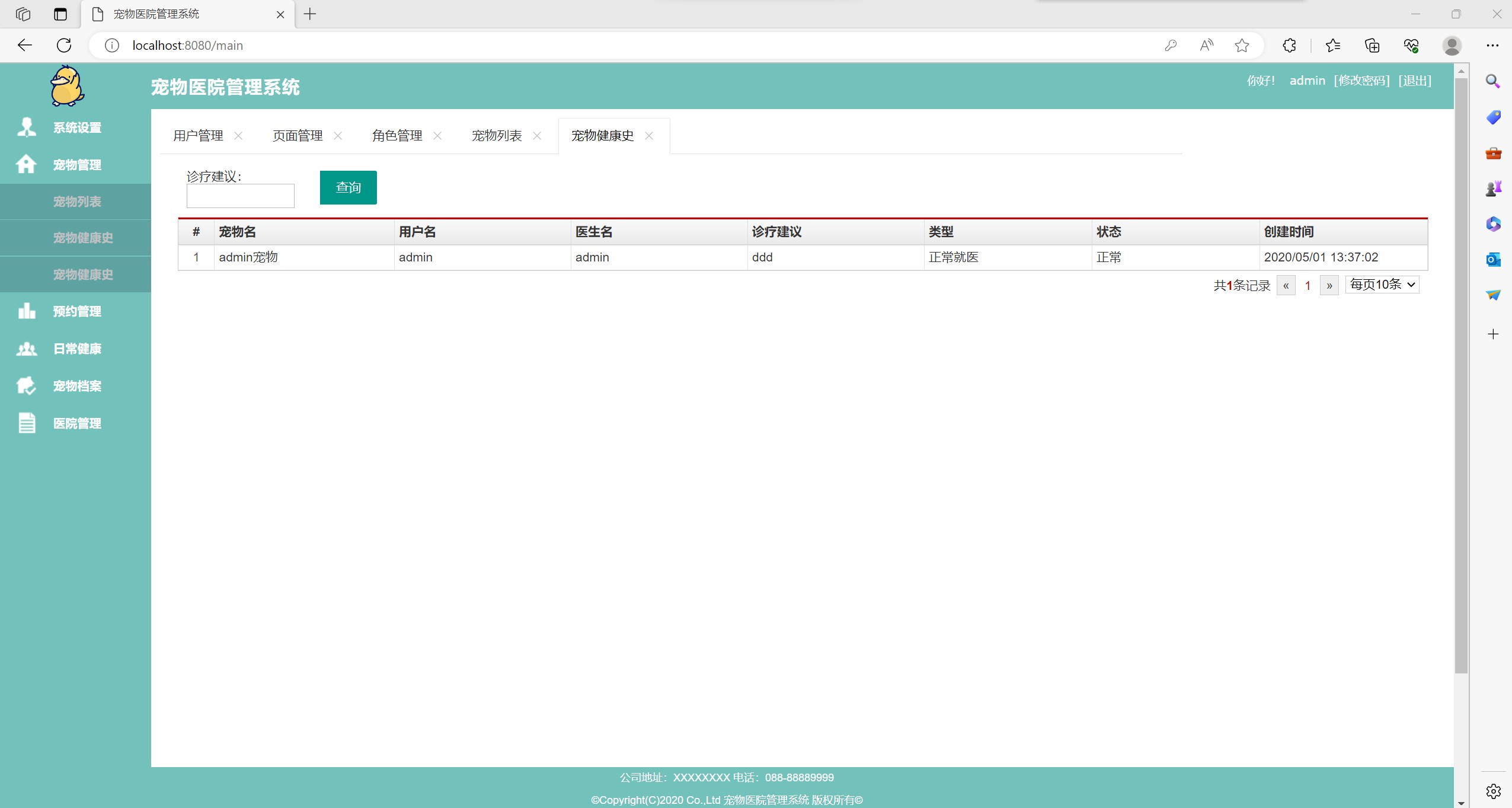The height and width of the screenshot is (808, 1512).
Task: Open a new browser tab
Action: pos(309,14)
